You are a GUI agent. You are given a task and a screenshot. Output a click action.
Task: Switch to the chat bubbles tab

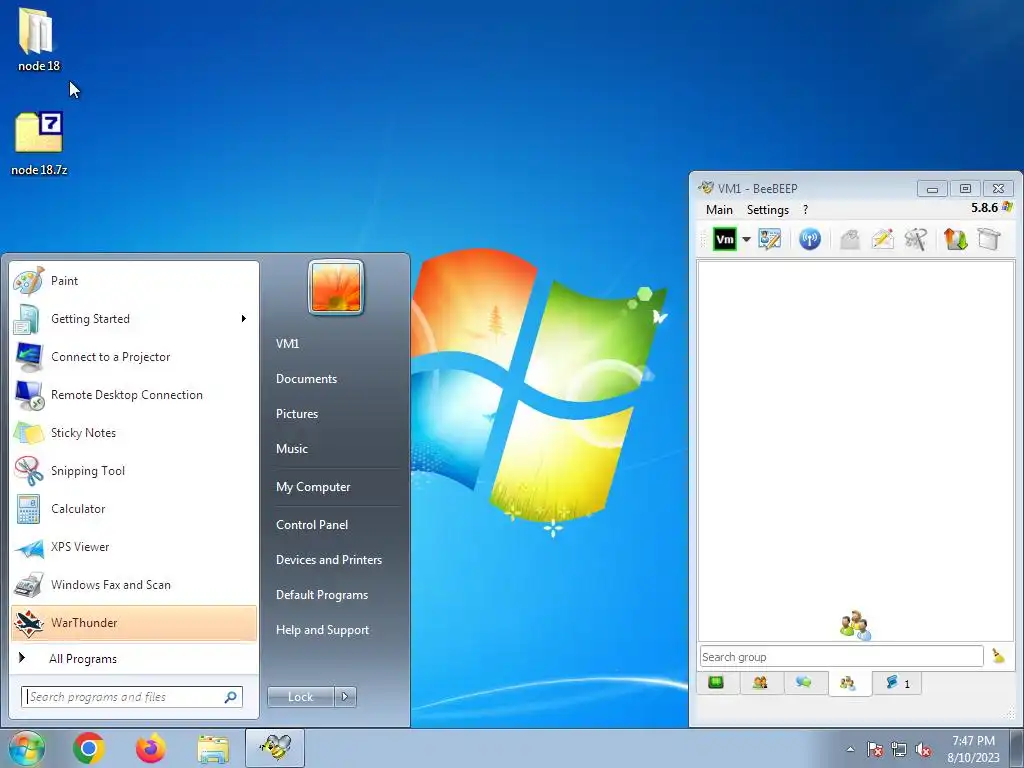804,683
